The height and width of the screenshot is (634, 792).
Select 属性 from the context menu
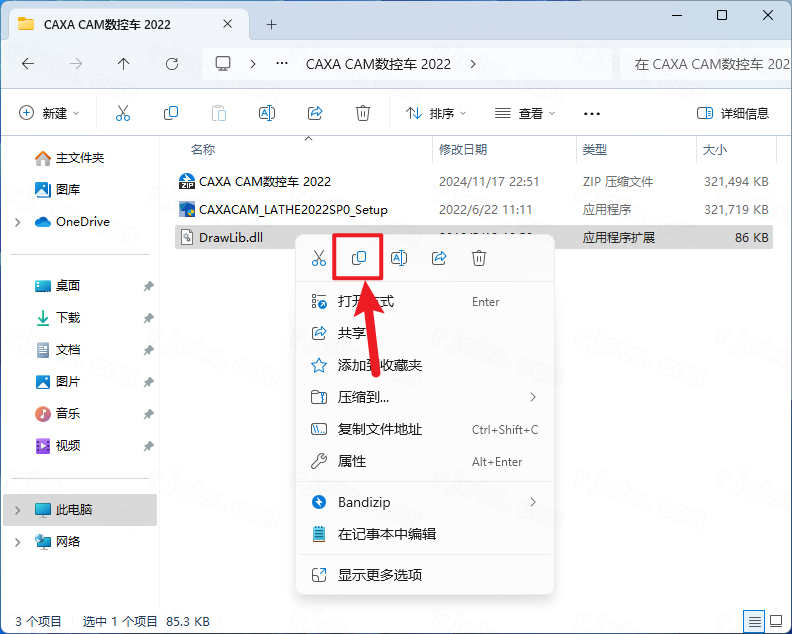[352, 461]
